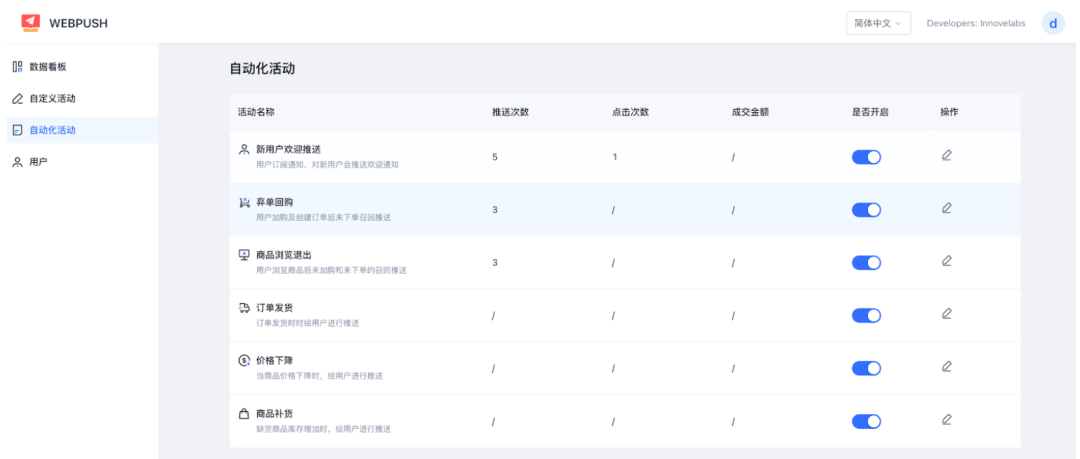Click edit icon for 订单发货
1080x459 pixels.
point(946,314)
